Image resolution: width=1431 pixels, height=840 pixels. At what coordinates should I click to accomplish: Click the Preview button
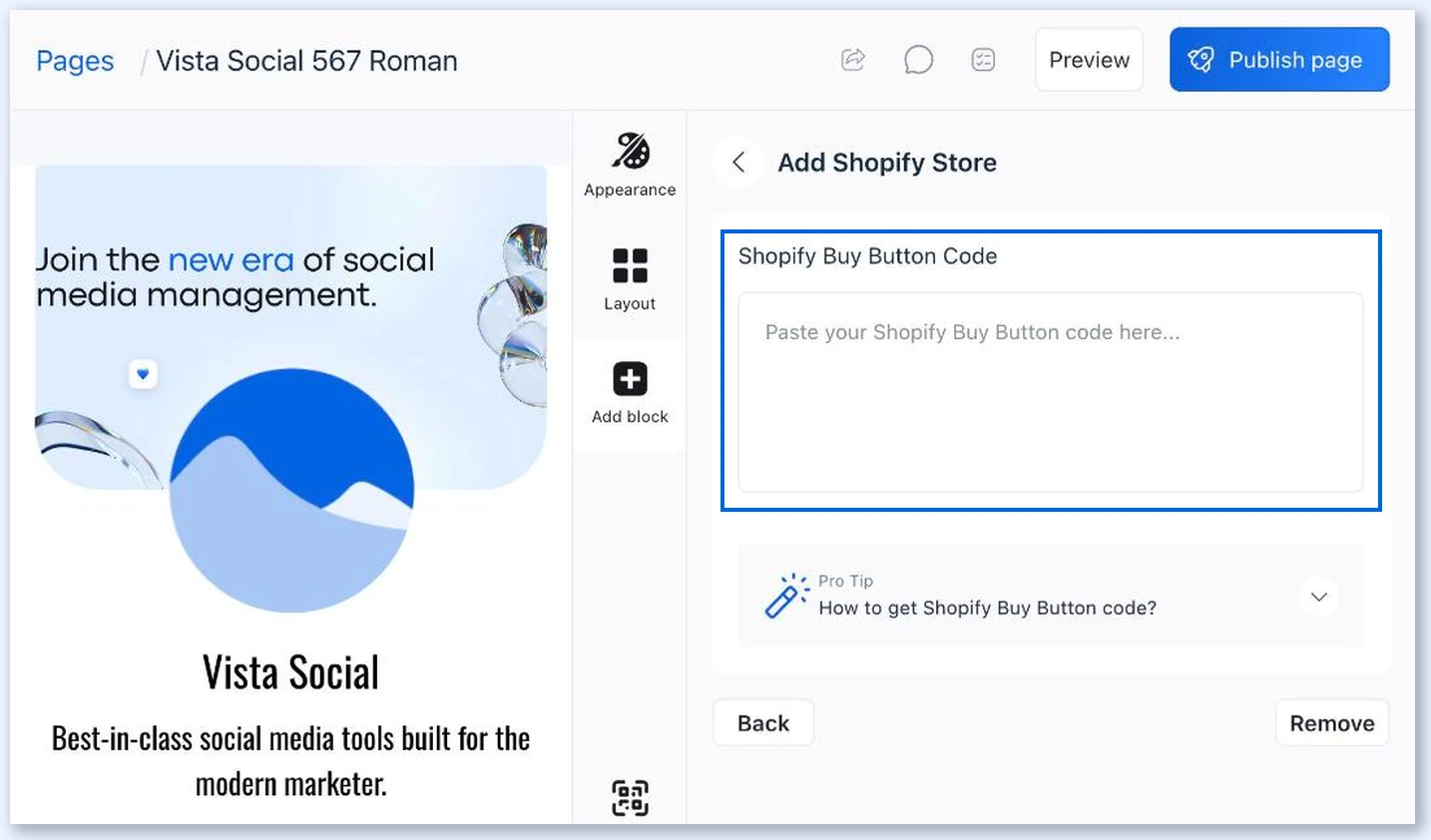click(x=1089, y=60)
